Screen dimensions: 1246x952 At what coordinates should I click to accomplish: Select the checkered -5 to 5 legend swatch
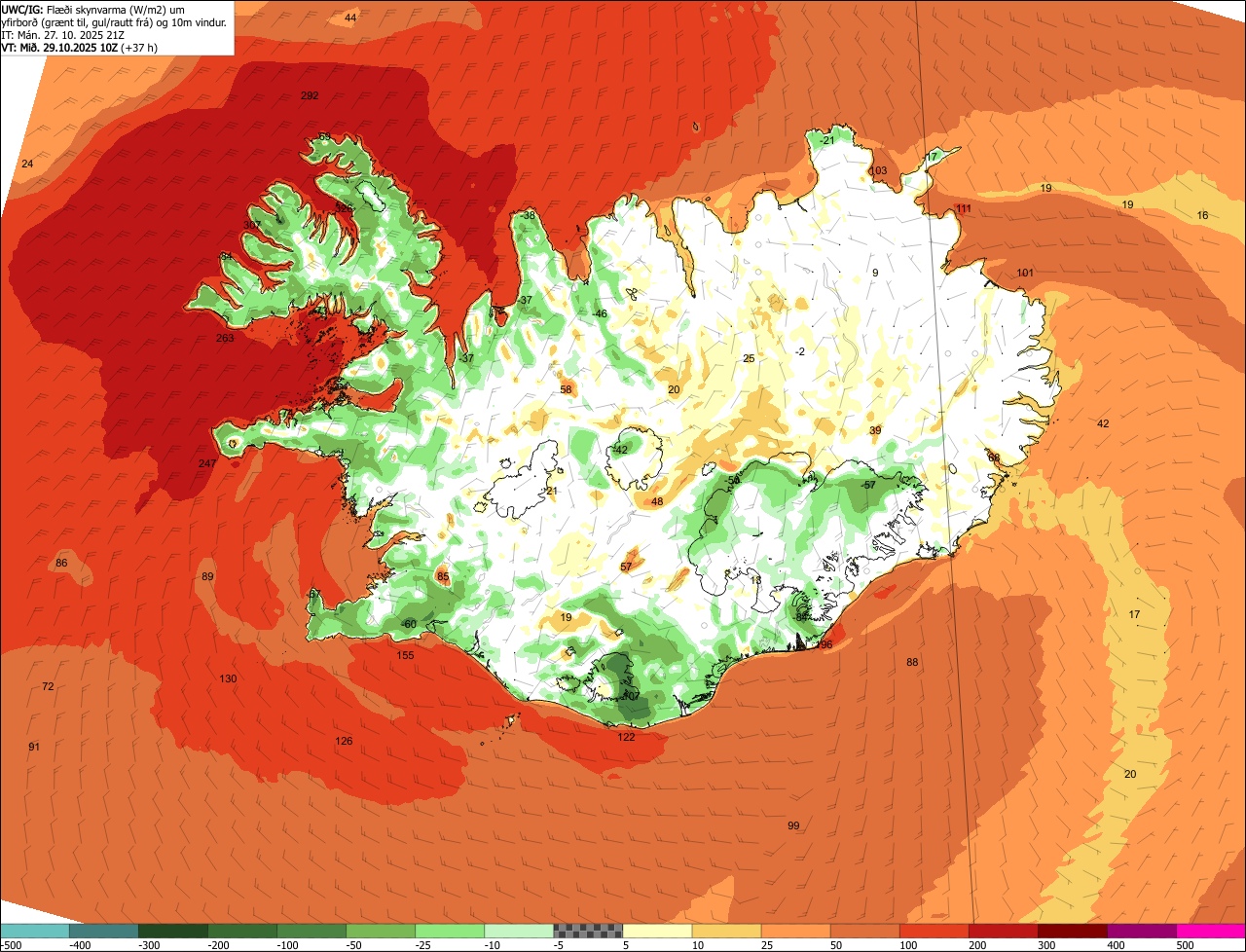[587, 931]
